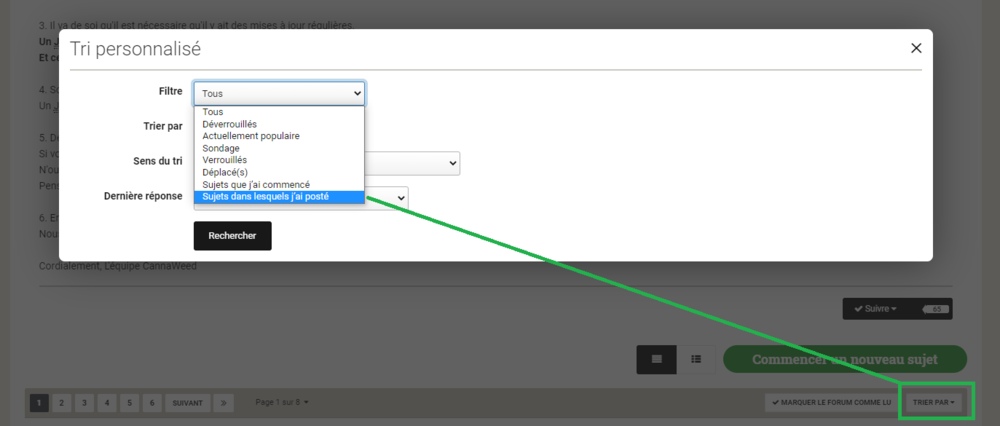
Task: Click the 65 followers count badge
Action: point(936,309)
